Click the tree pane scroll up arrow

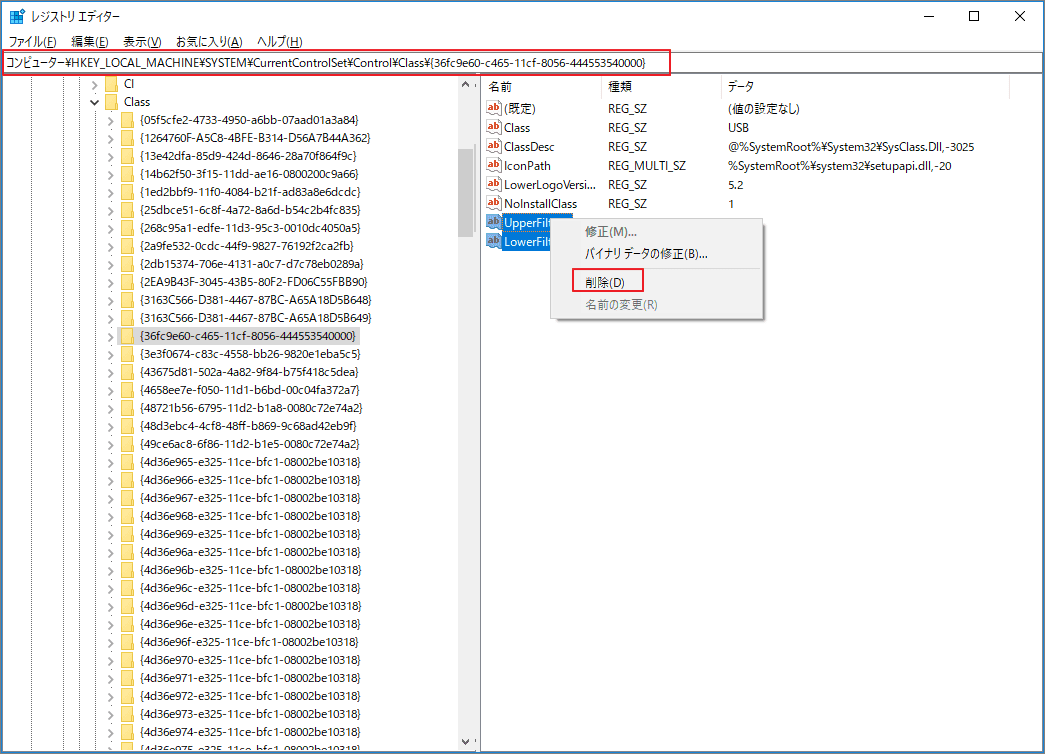465,85
